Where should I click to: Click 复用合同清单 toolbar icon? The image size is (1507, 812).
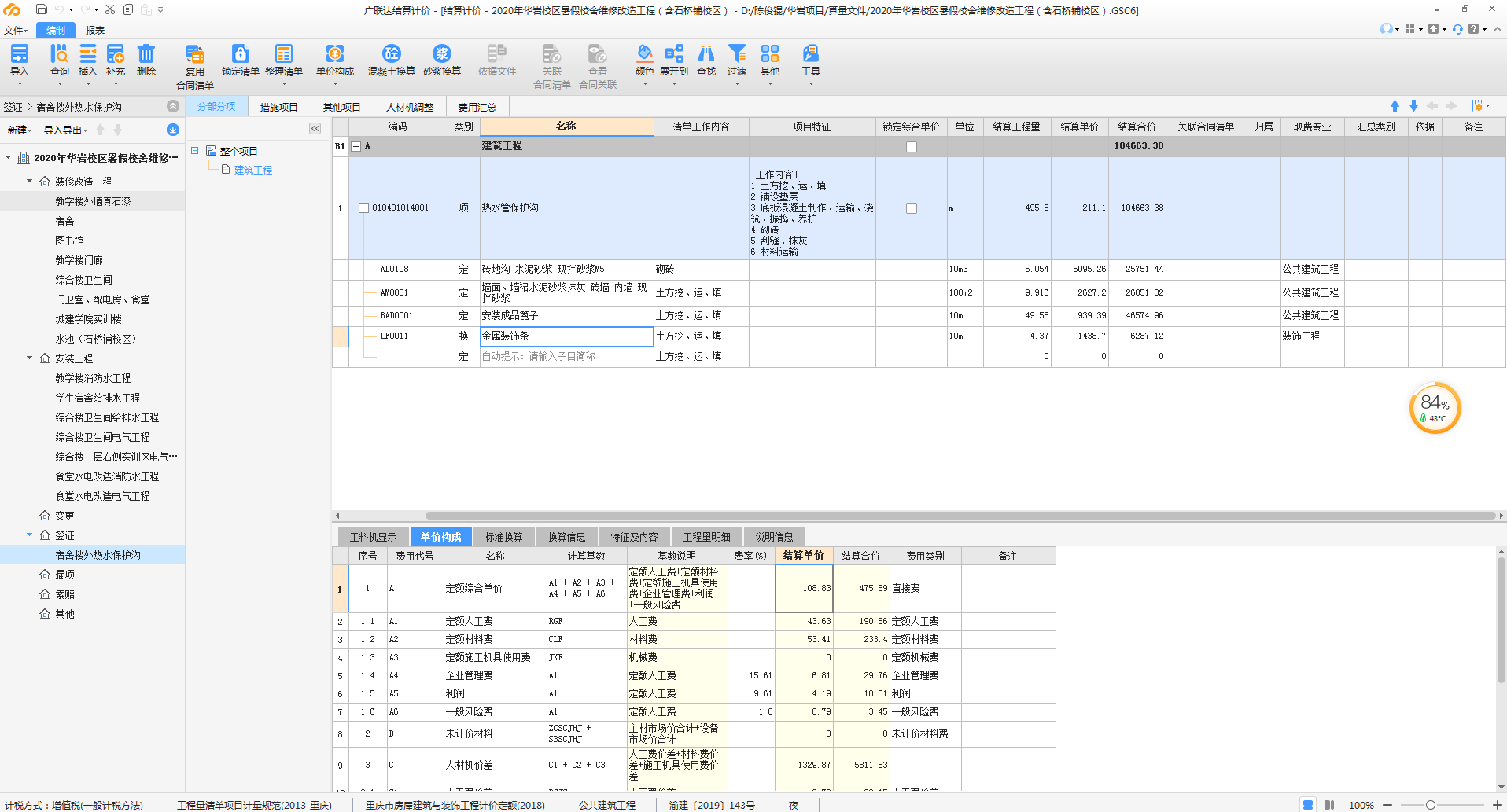pyautogui.click(x=195, y=53)
